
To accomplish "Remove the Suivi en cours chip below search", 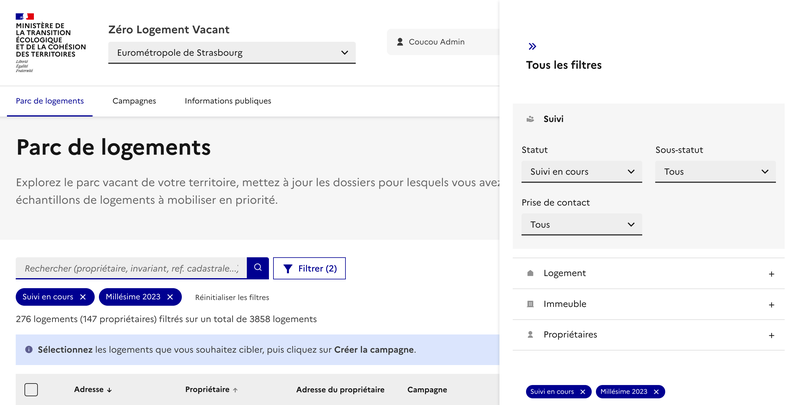I will click(83, 297).
